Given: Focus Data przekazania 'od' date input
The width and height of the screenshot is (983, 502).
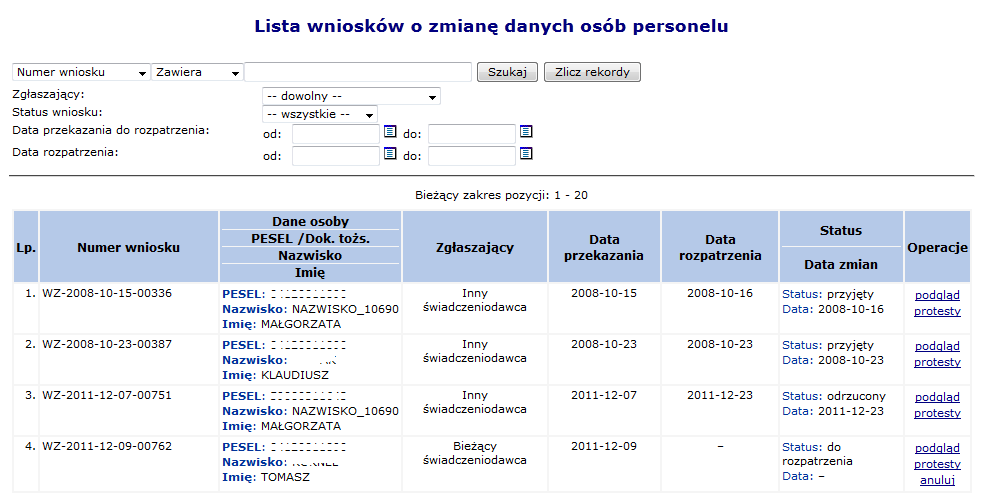Looking at the screenshot, I should 336,134.
